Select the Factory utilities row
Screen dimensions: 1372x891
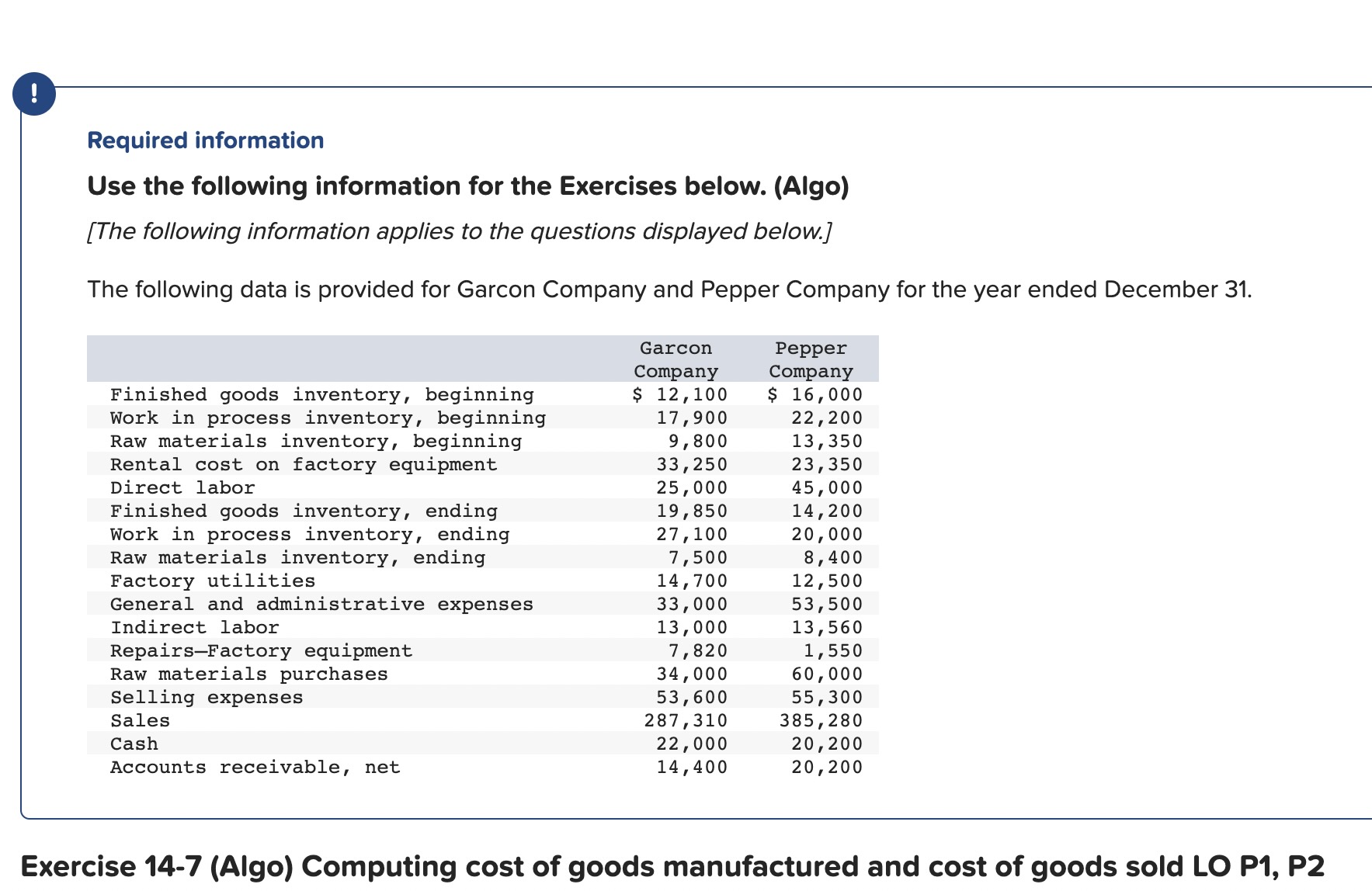click(x=213, y=581)
